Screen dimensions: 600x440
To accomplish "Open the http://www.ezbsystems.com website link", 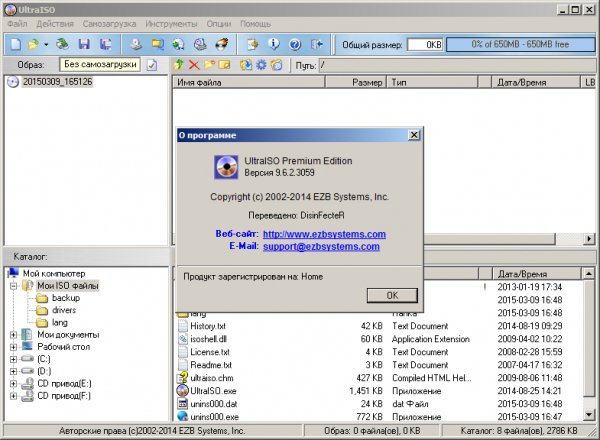I will (324, 234).
